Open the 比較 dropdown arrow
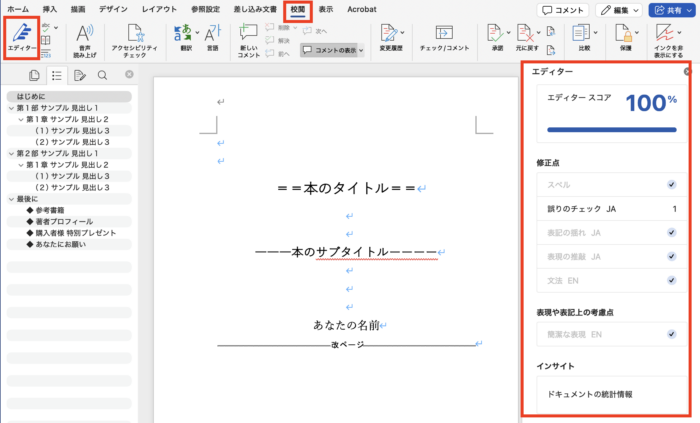This screenshot has height=423, width=700. (596, 32)
